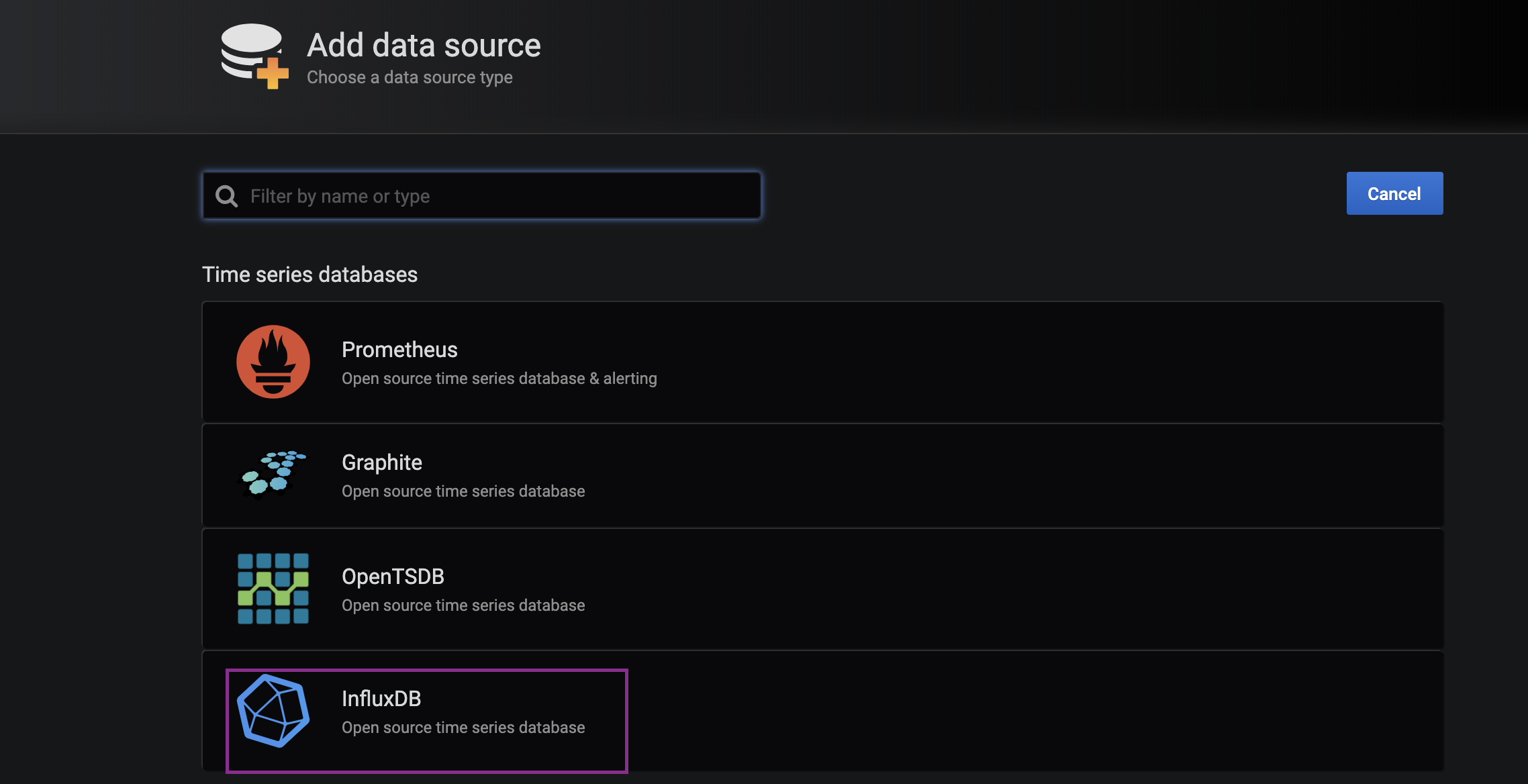Image resolution: width=1528 pixels, height=784 pixels.
Task: Click the Add data source database icon
Action: click(255, 56)
